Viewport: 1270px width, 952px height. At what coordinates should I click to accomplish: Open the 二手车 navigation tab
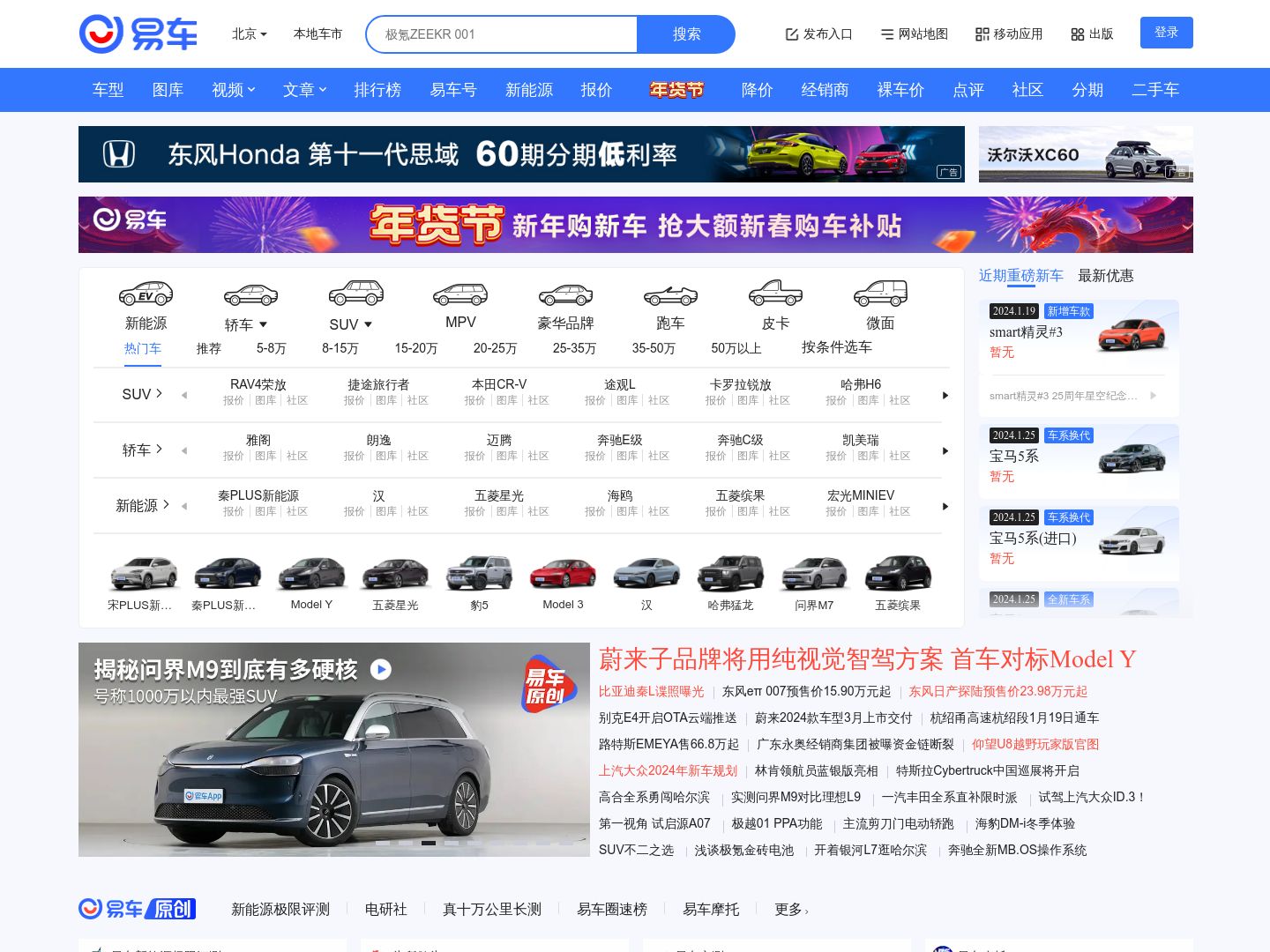pos(1155,90)
